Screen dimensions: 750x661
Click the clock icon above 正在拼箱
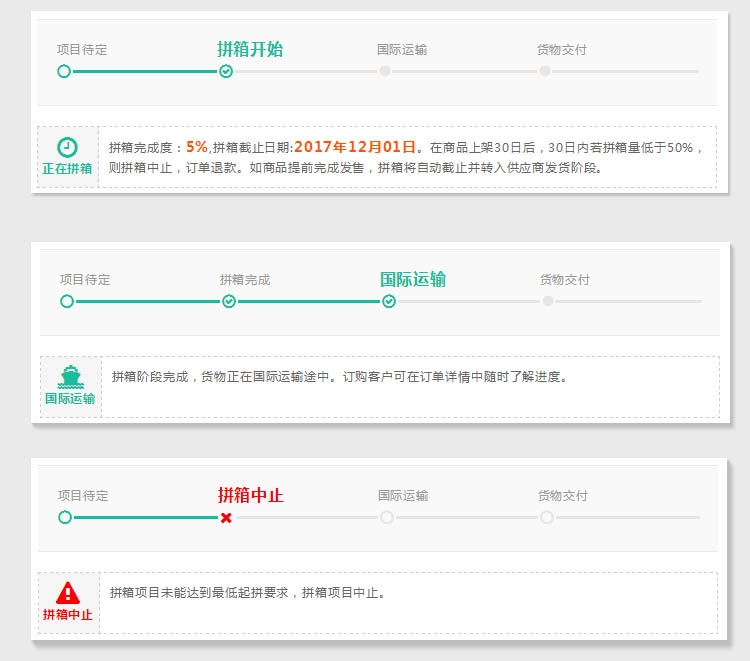[67, 147]
